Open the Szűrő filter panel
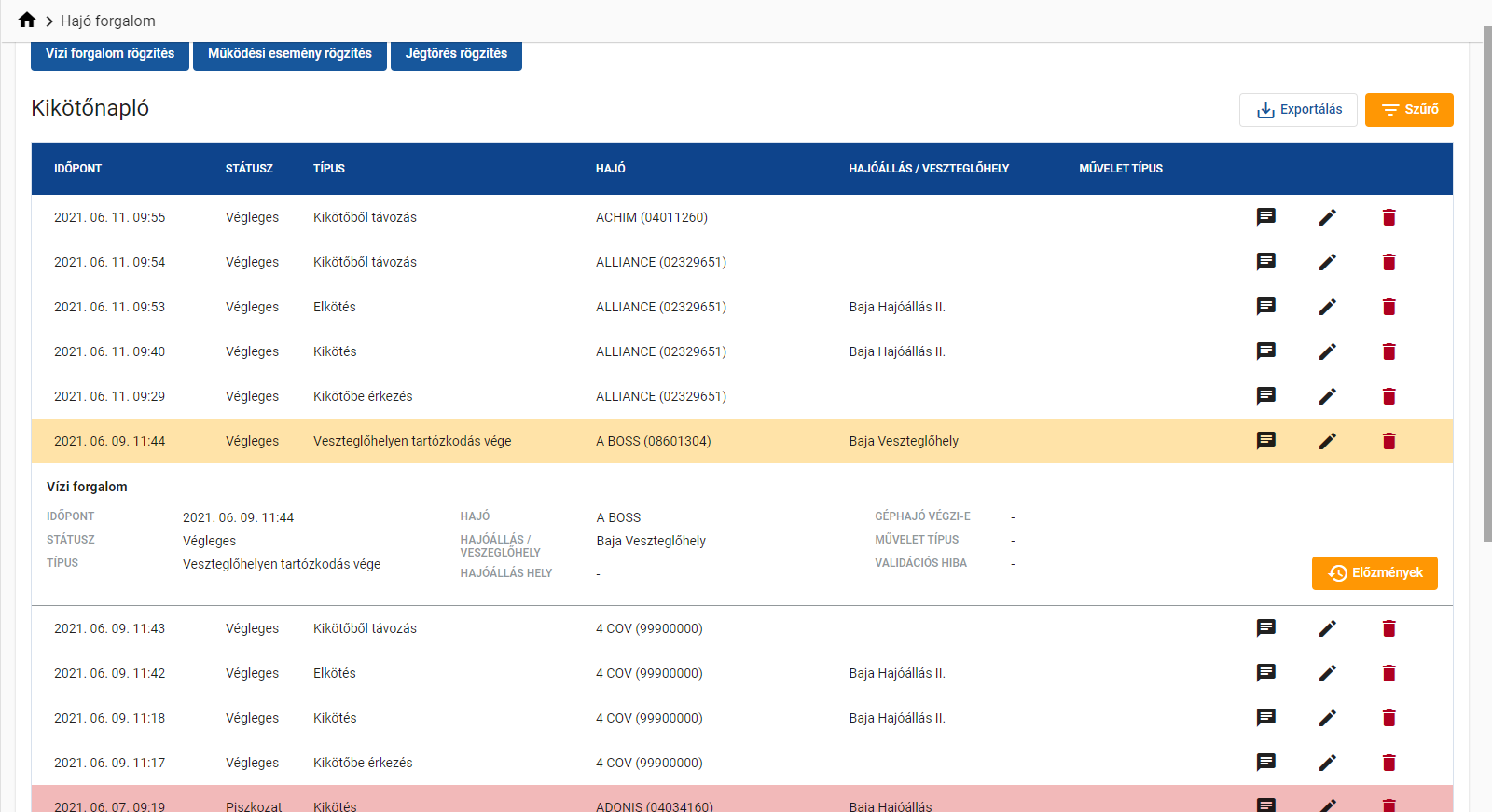This screenshot has width=1492, height=812. (1408, 110)
